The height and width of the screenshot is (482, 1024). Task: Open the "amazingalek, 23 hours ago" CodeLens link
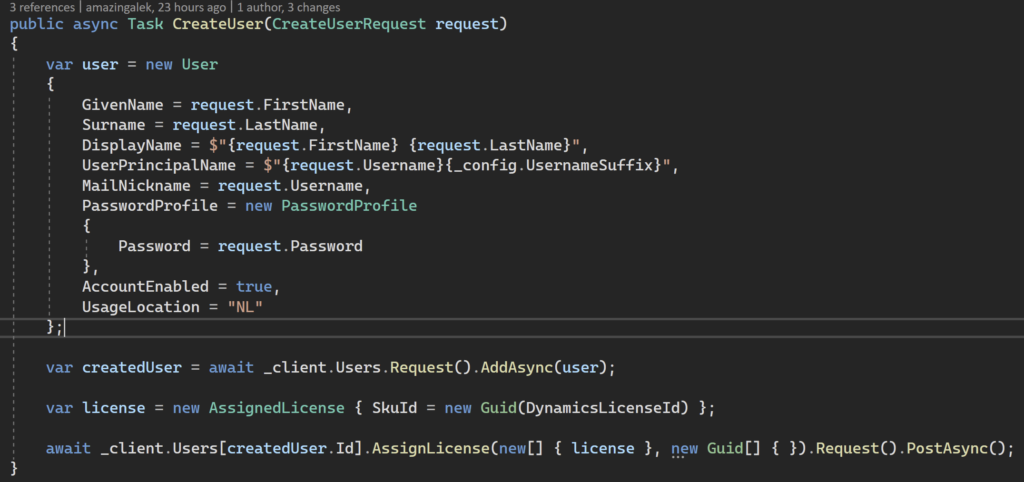tap(156, 8)
